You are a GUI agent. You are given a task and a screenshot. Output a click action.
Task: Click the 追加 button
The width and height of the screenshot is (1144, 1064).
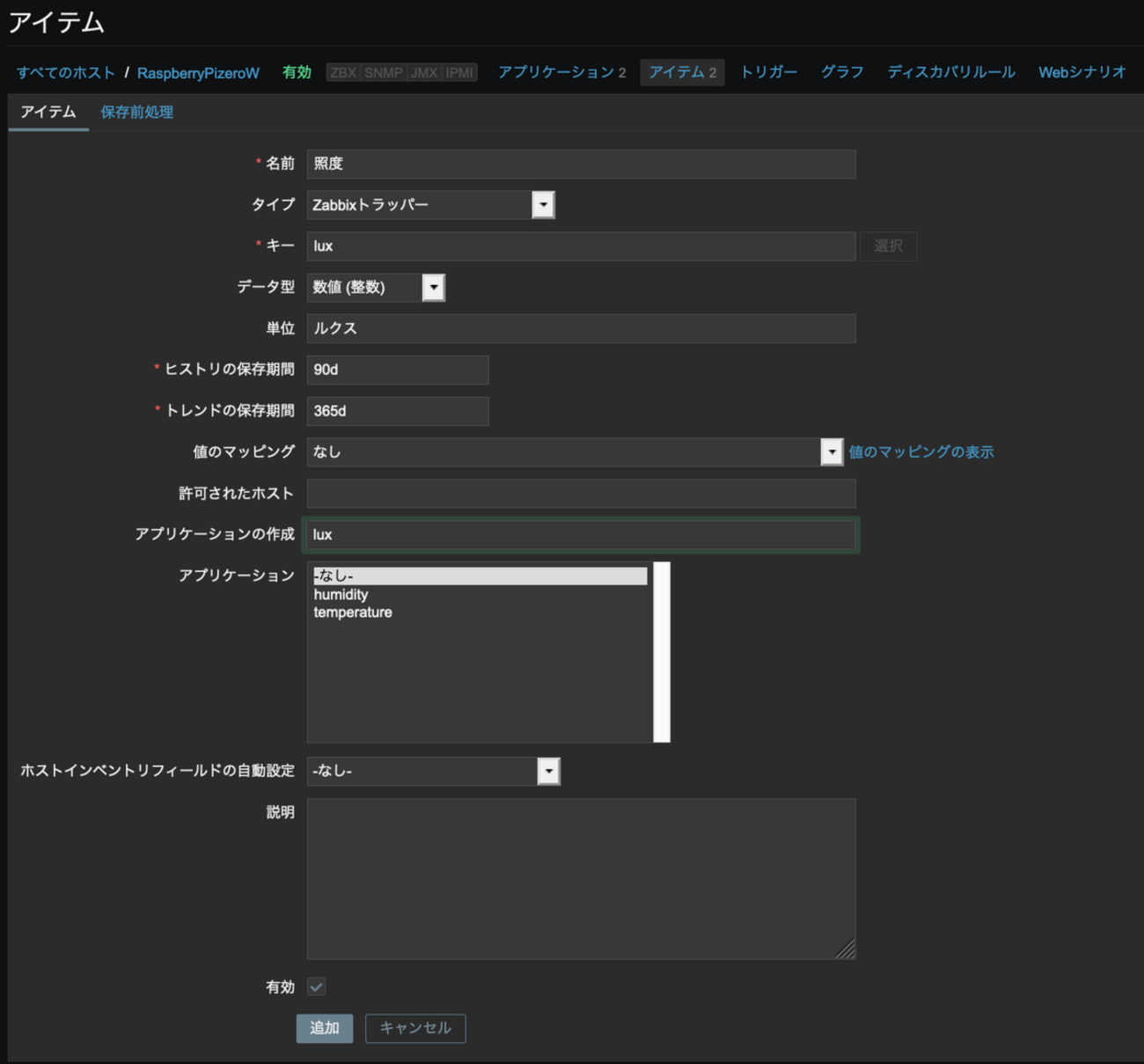325,1028
